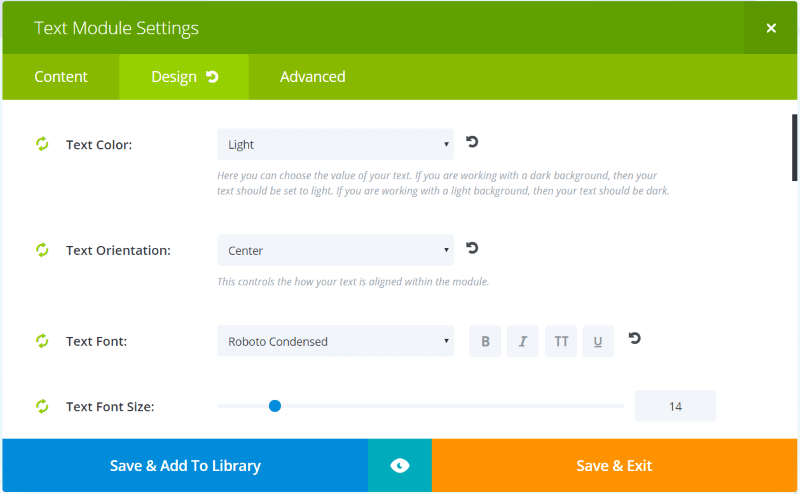Click Save & Add To Library

185,465
